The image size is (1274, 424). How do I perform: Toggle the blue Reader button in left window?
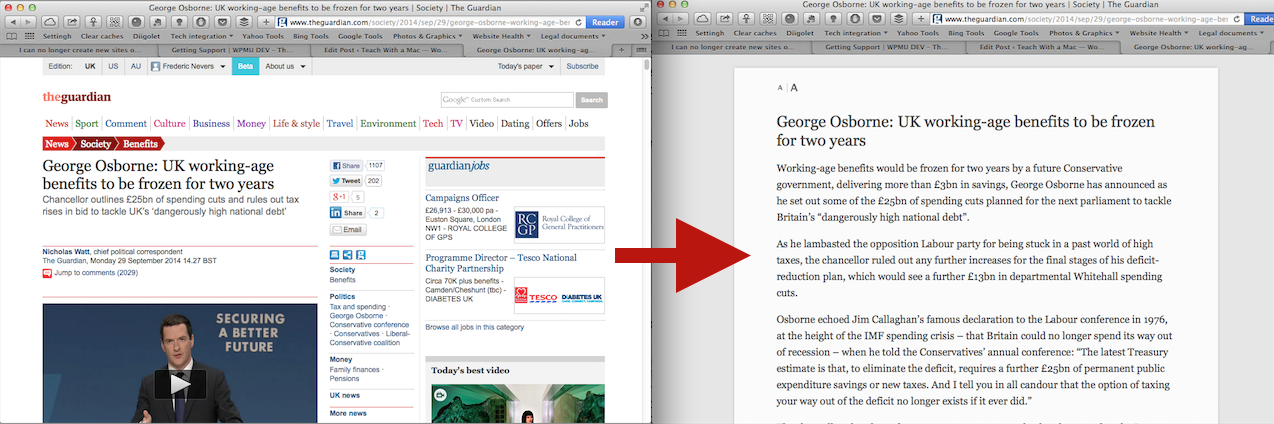[605, 21]
